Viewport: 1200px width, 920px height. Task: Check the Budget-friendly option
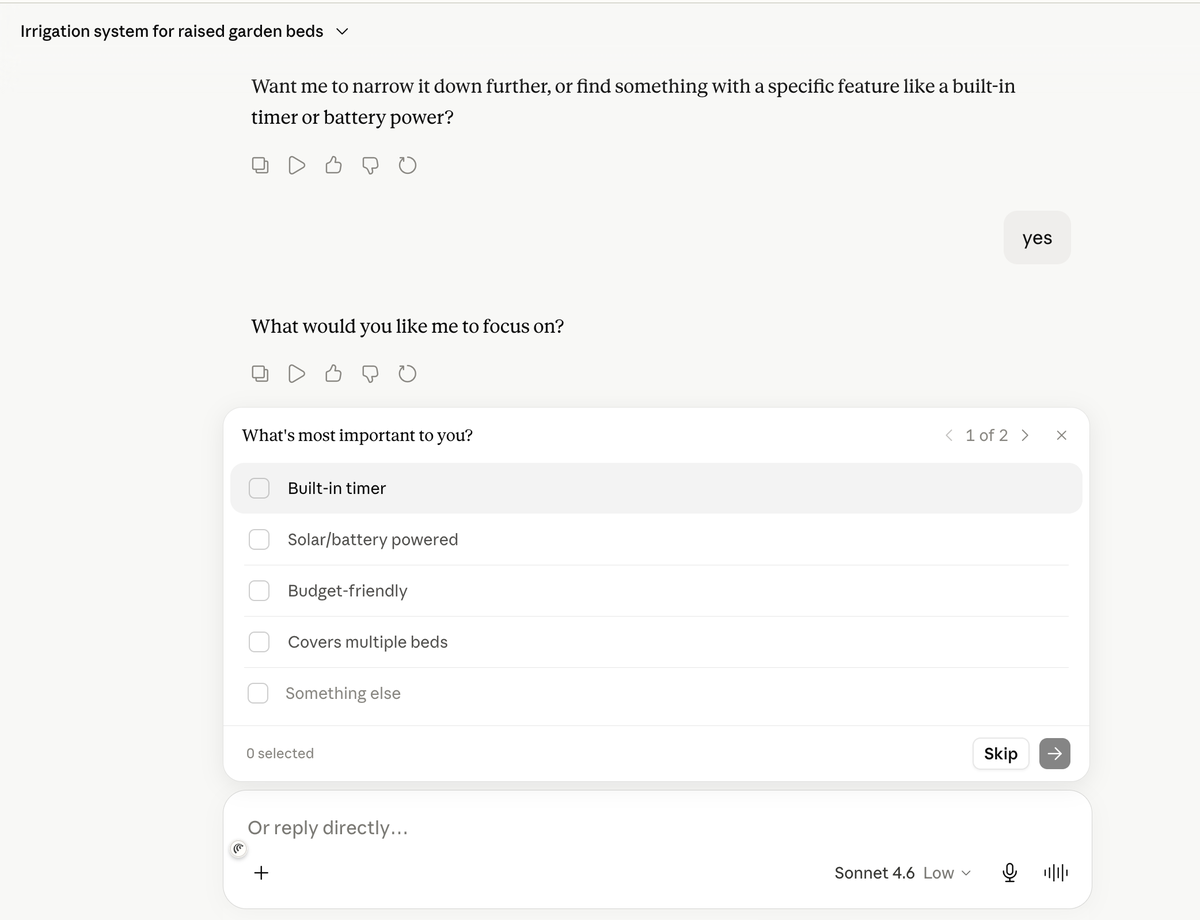point(259,590)
